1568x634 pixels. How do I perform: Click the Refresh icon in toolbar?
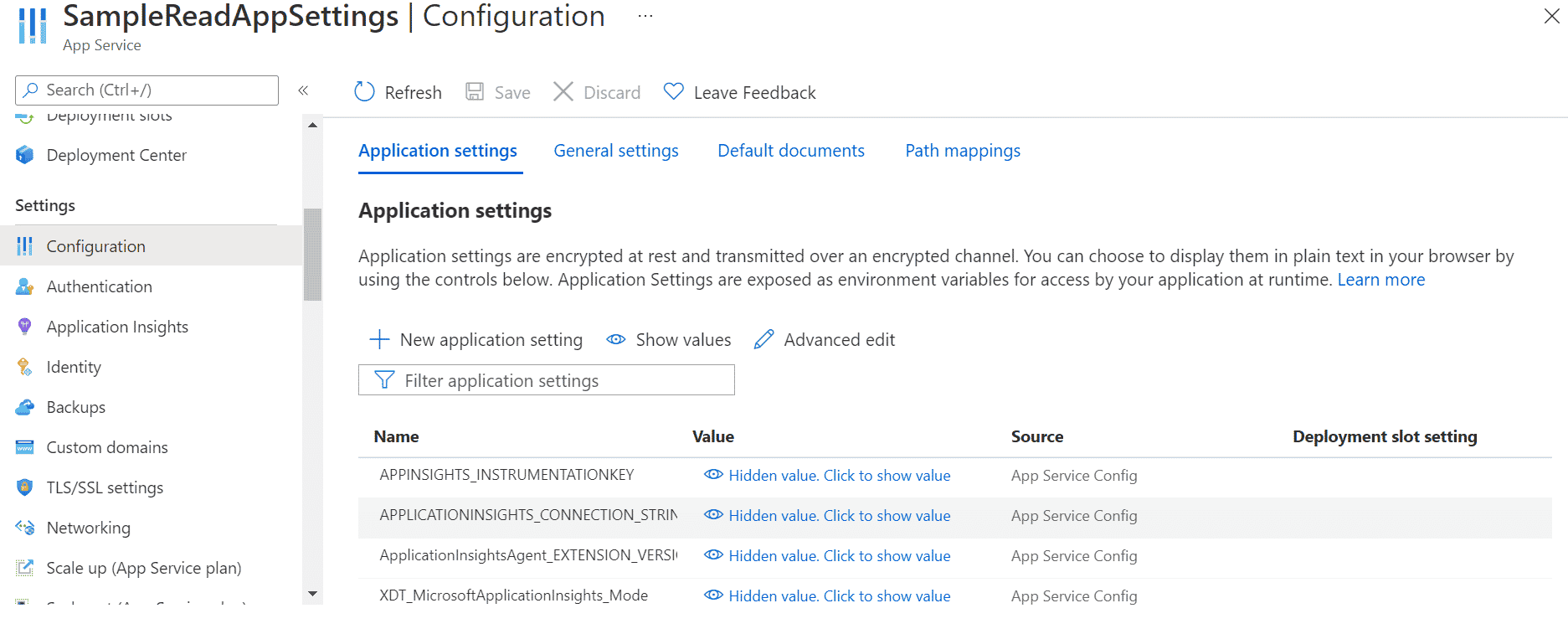364,91
